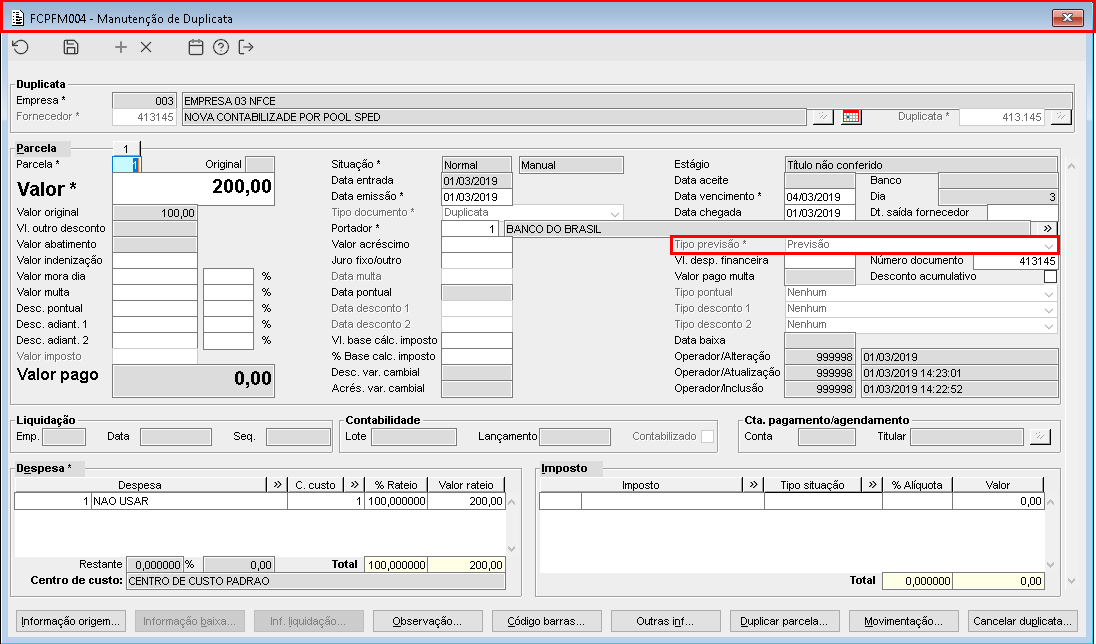
Task: Open the Tipo desconto 1 dropdown
Action: (x=1048, y=309)
